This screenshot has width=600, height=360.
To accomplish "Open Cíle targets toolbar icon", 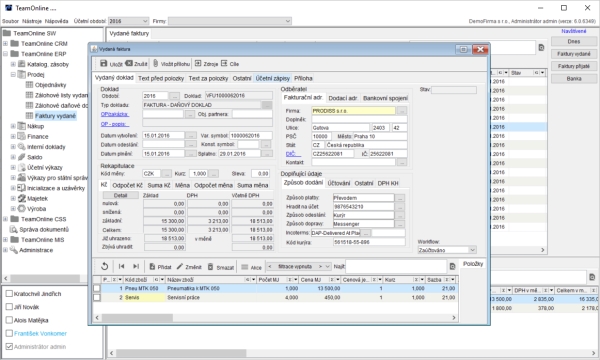I will coord(224,63).
